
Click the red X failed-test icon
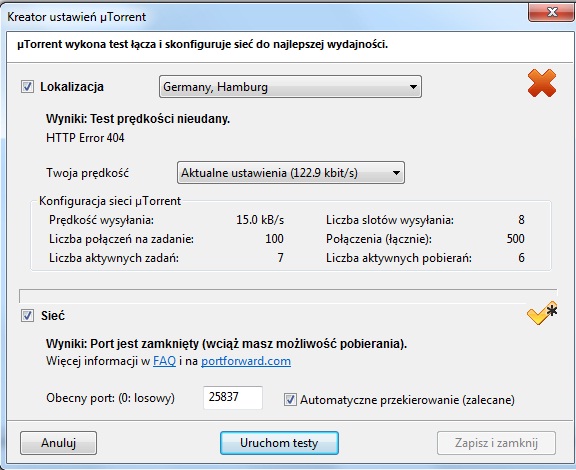click(542, 83)
